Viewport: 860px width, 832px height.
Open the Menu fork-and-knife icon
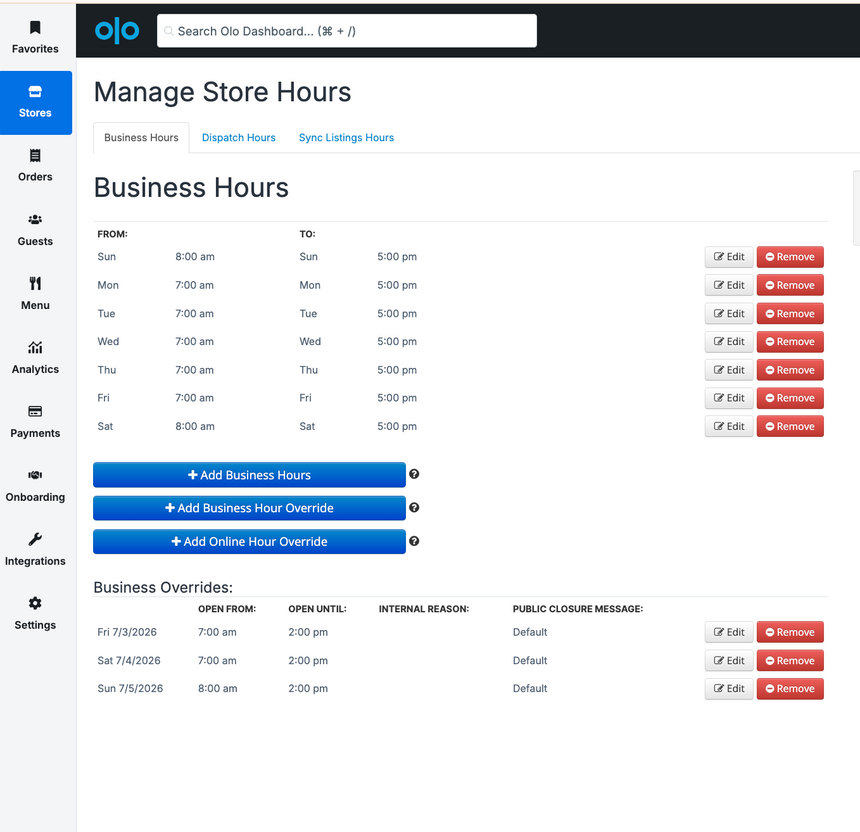click(x=35, y=284)
